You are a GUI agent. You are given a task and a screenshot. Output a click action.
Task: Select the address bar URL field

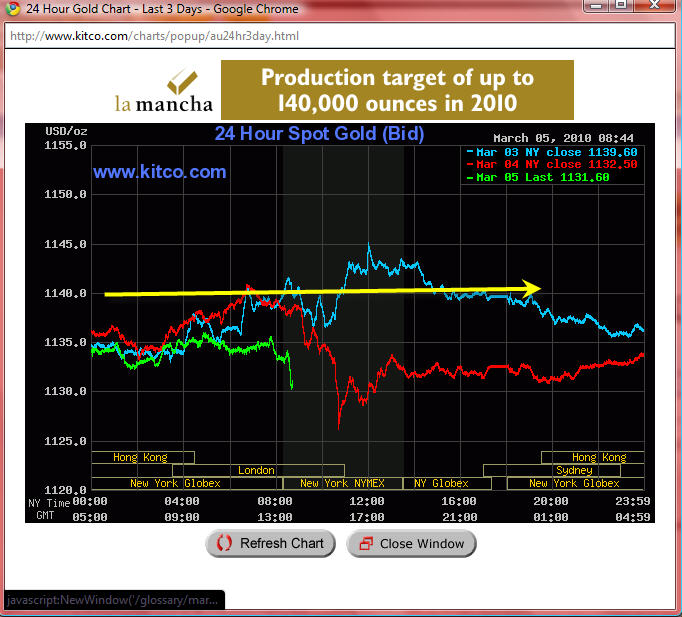339,36
